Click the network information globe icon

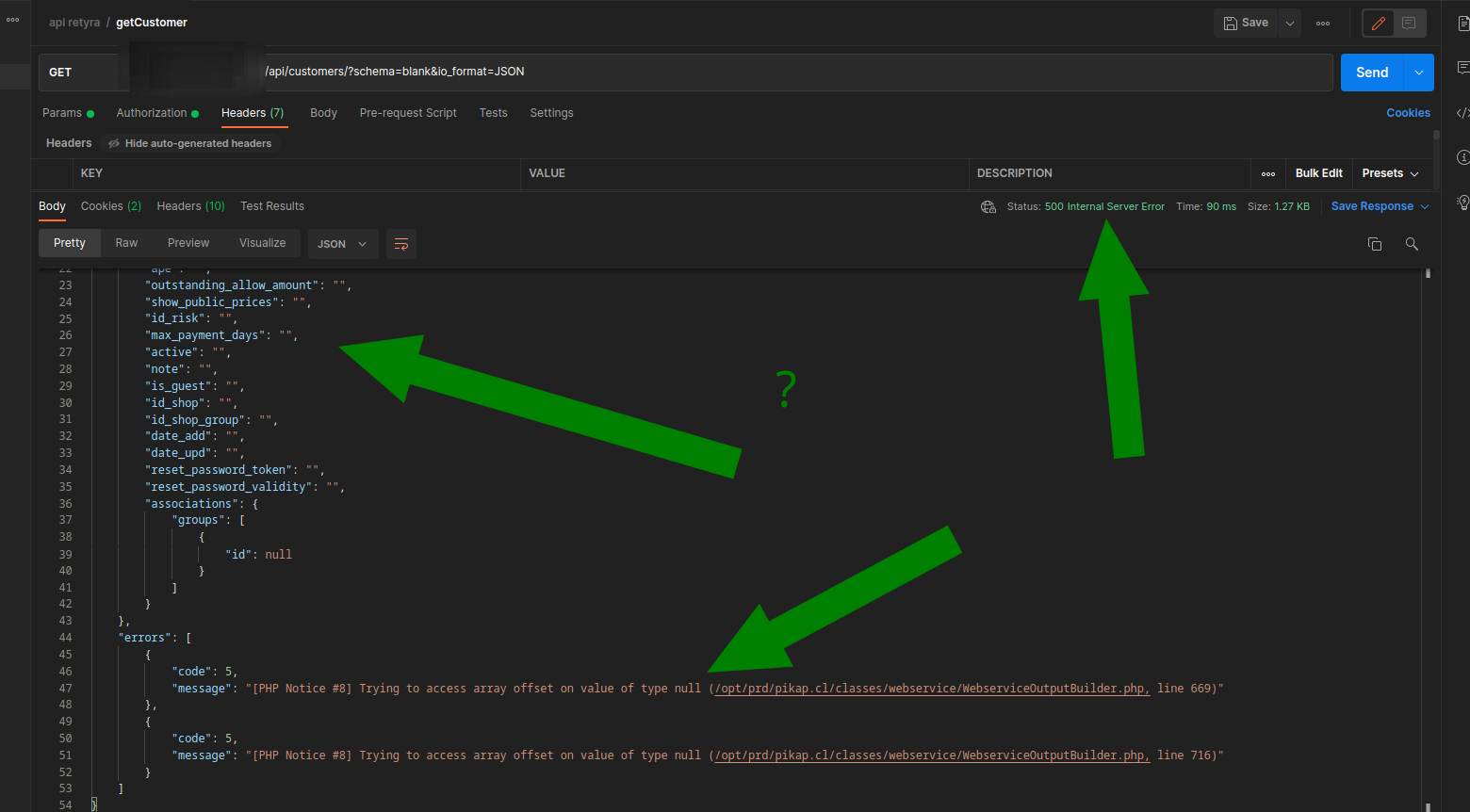point(988,205)
